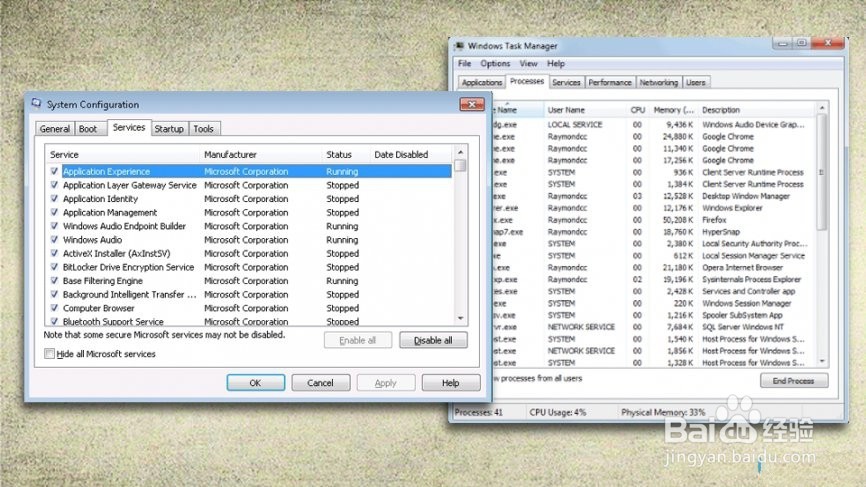Sort services by Manufacturer column
This screenshot has height=487, width=866.
261,155
